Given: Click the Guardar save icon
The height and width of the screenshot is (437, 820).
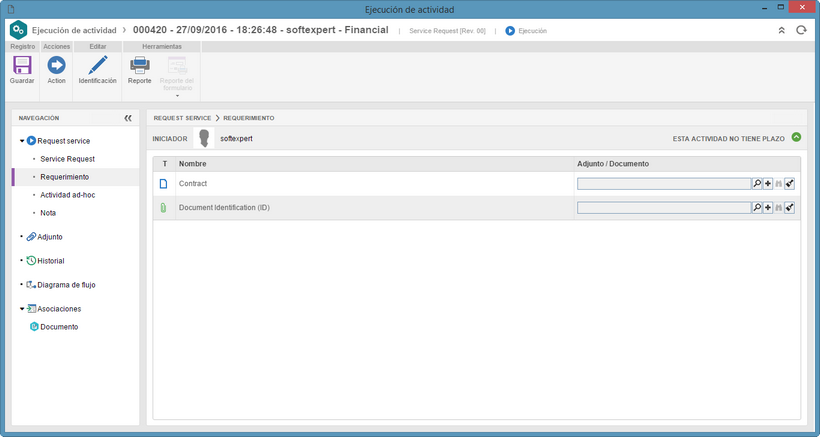Looking at the screenshot, I should pyautogui.click(x=22, y=65).
